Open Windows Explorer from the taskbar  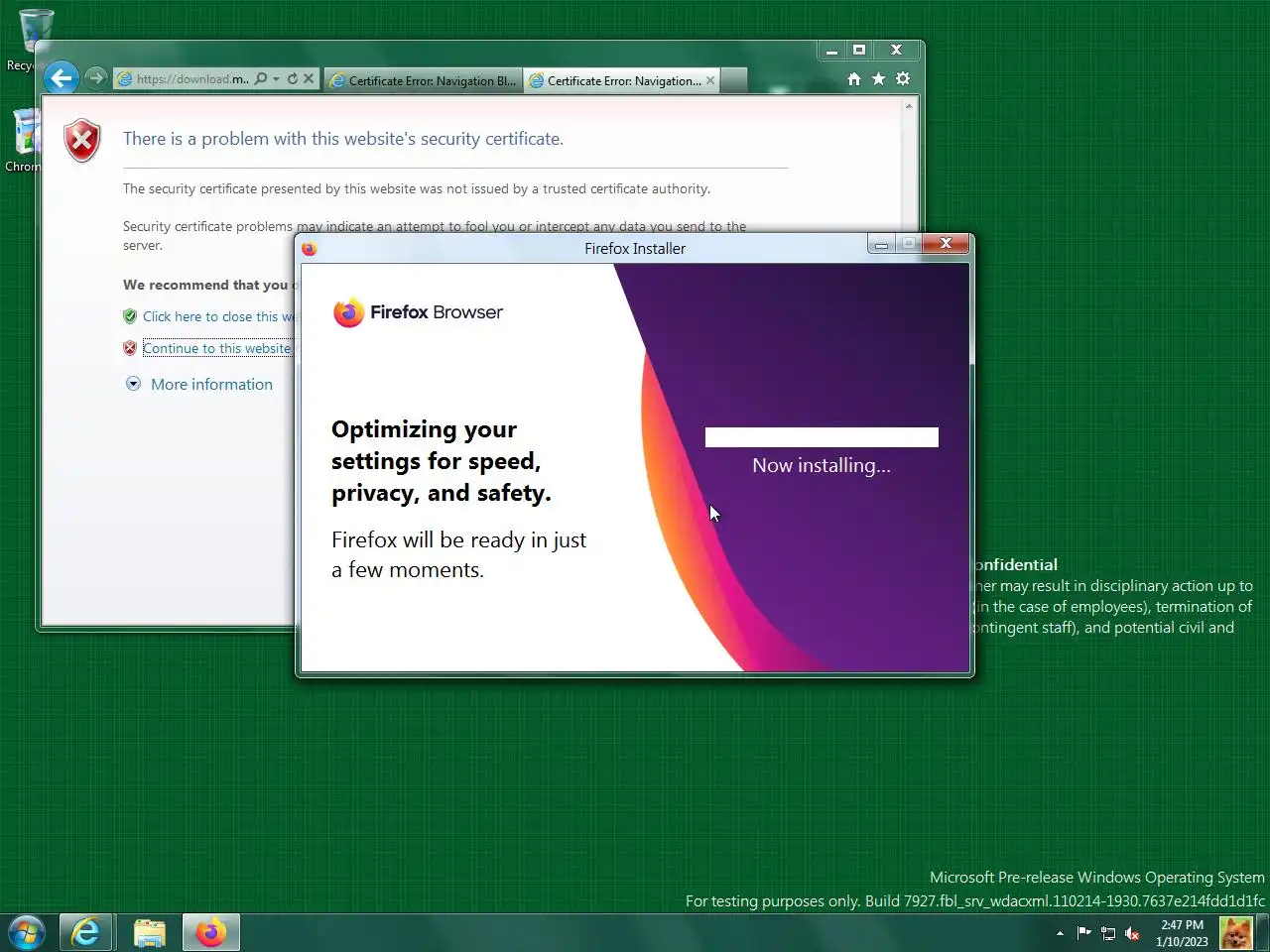tap(149, 933)
